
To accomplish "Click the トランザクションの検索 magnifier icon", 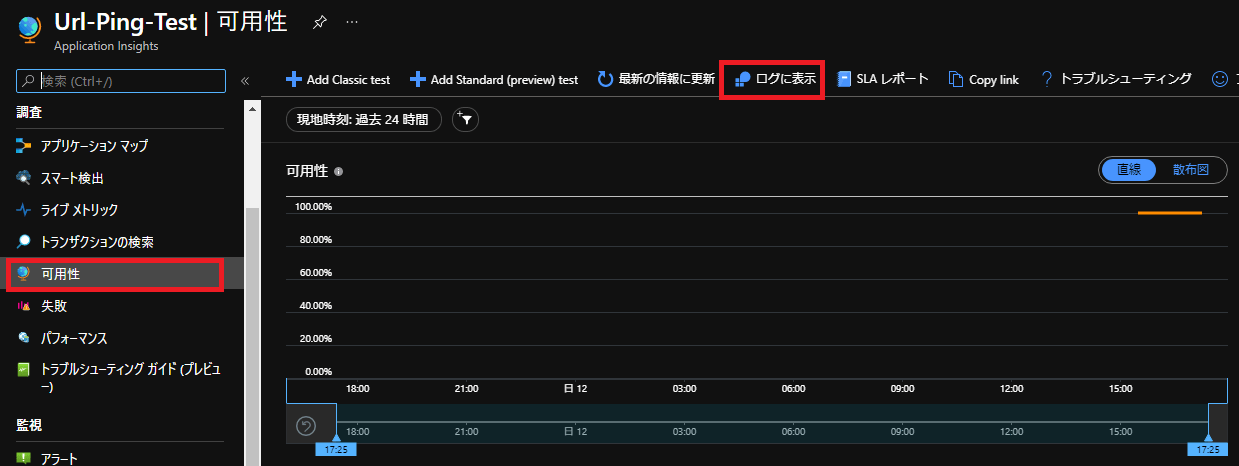I will 24,242.
